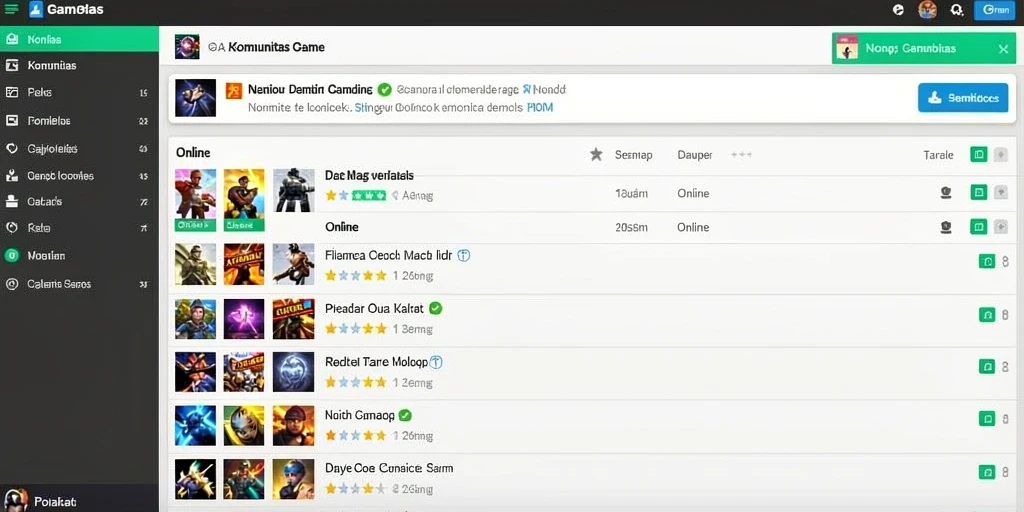Image resolution: width=1024 pixels, height=512 pixels.
Task: Click green button in Noith Gamaop row
Action: click(x=987, y=419)
